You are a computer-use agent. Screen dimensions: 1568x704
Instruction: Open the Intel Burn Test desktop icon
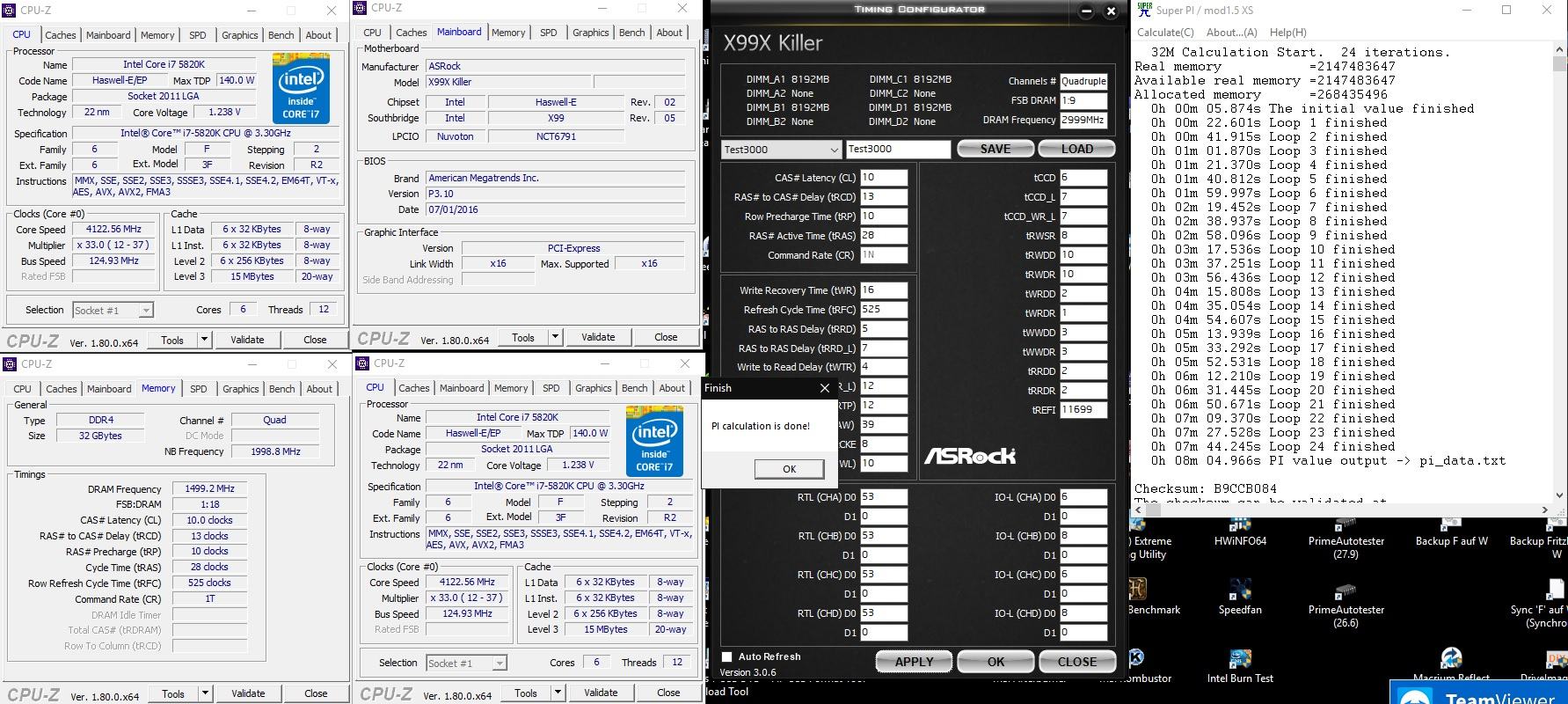tap(1240, 658)
